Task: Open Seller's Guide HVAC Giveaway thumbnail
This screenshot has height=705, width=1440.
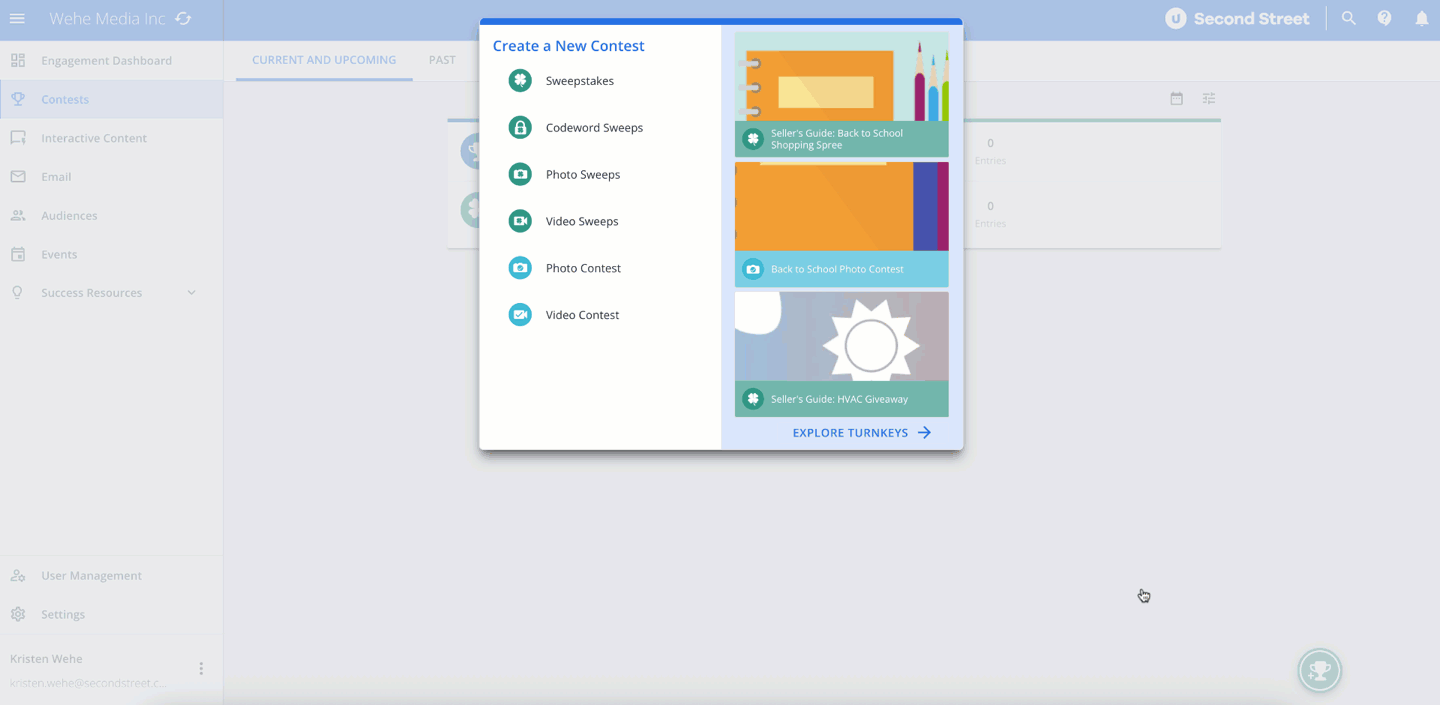Action: [841, 354]
